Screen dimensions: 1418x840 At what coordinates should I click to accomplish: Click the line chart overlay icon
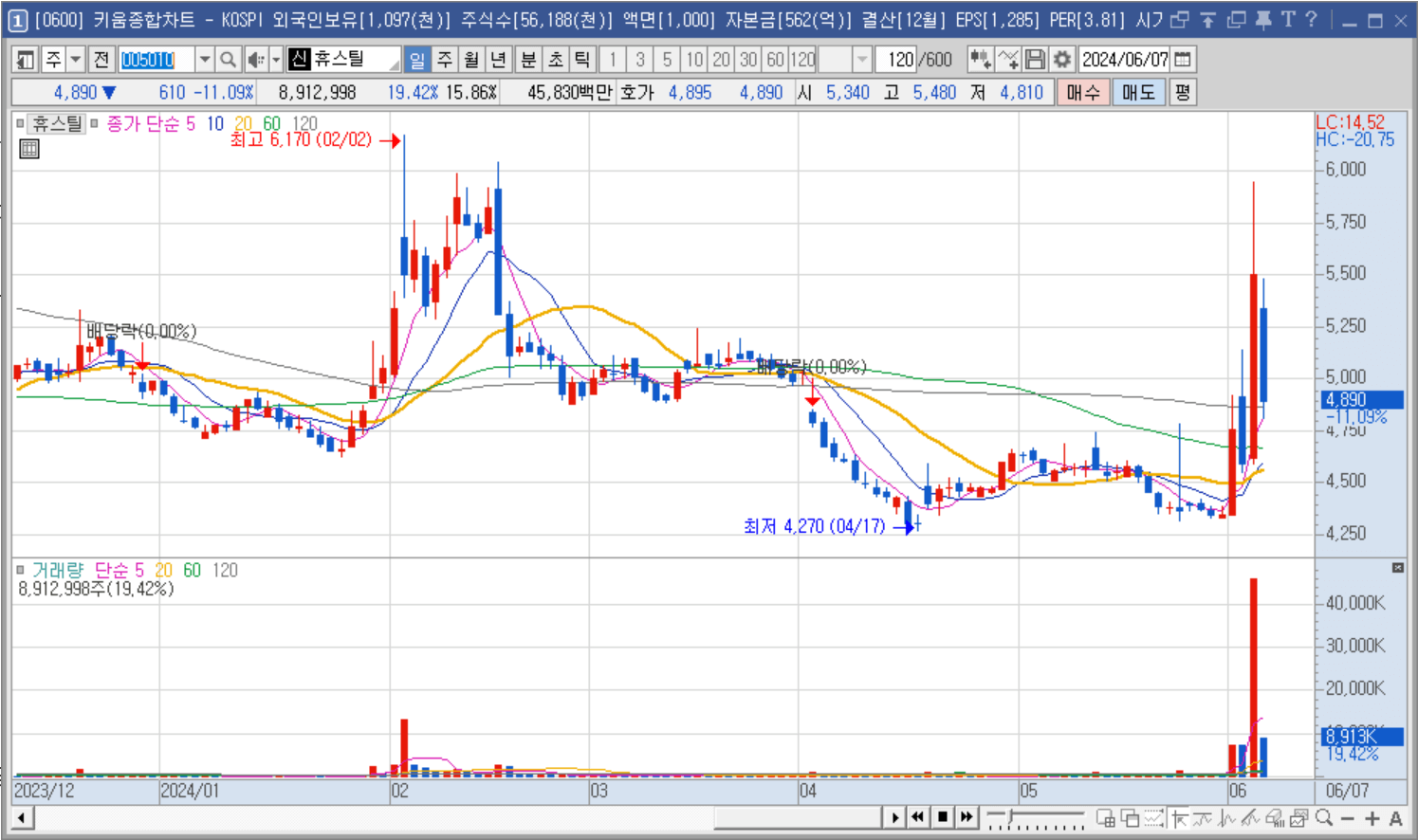tap(1008, 60)
